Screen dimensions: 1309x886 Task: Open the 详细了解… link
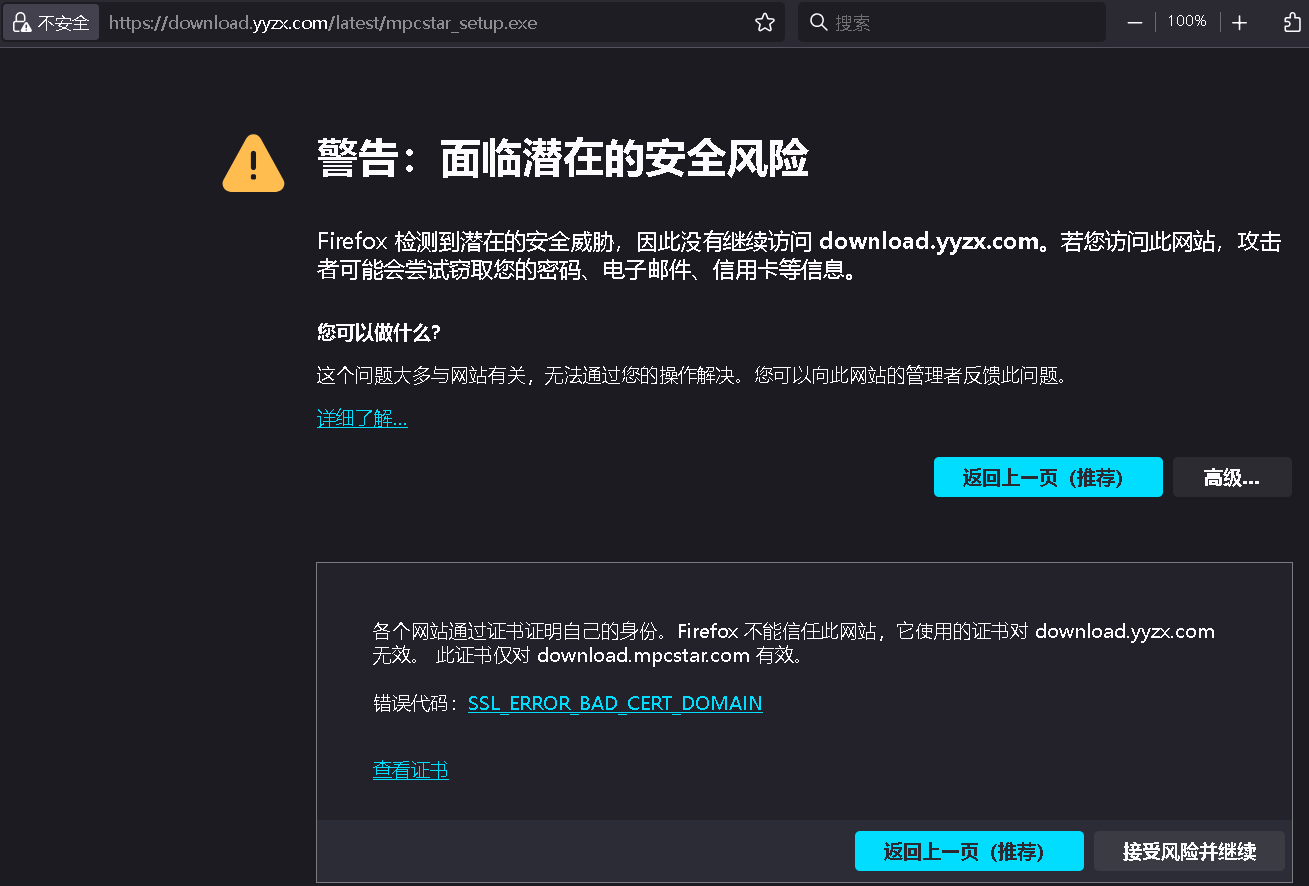click(x=362, y=419)
